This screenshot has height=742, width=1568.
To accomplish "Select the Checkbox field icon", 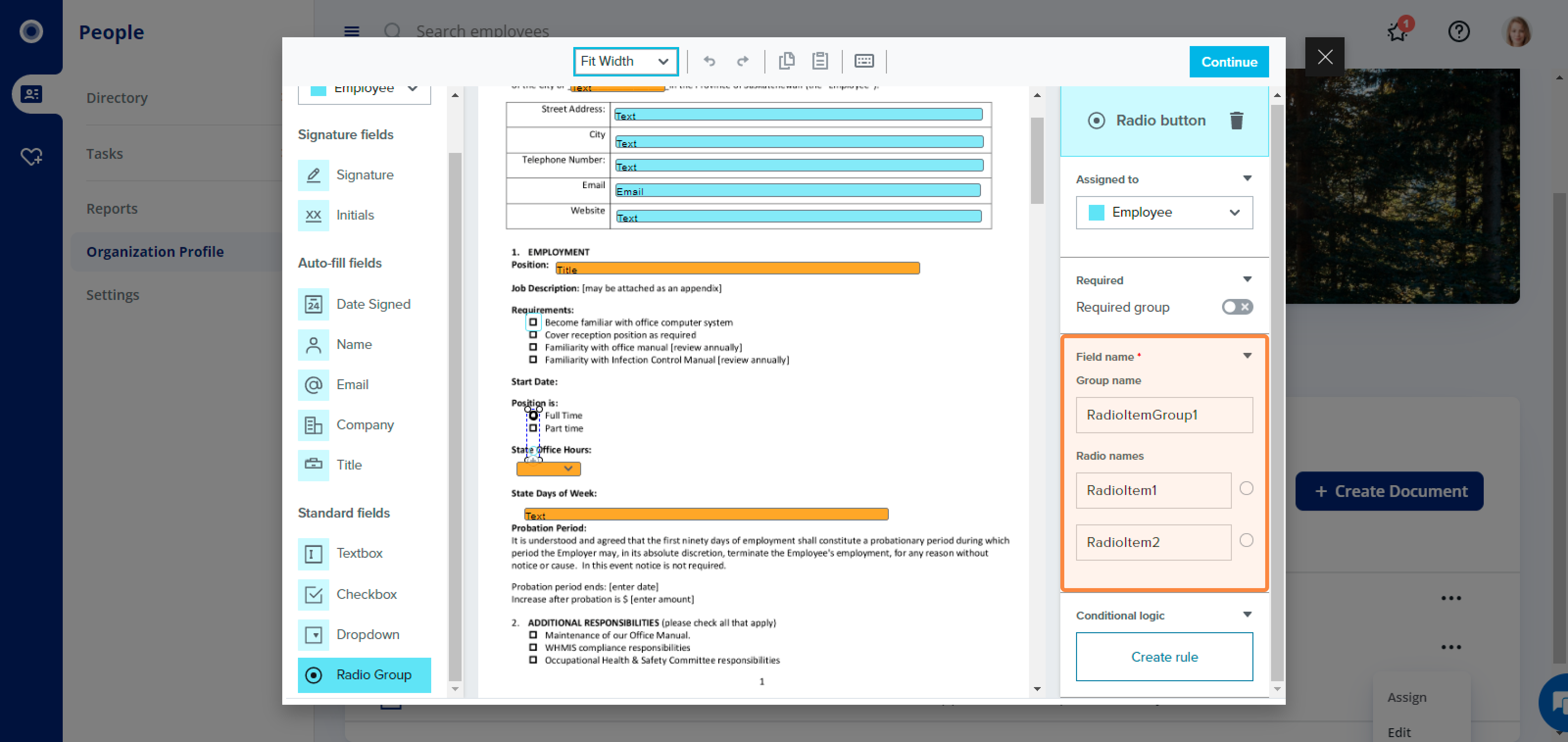I will (x=314, y=594).
